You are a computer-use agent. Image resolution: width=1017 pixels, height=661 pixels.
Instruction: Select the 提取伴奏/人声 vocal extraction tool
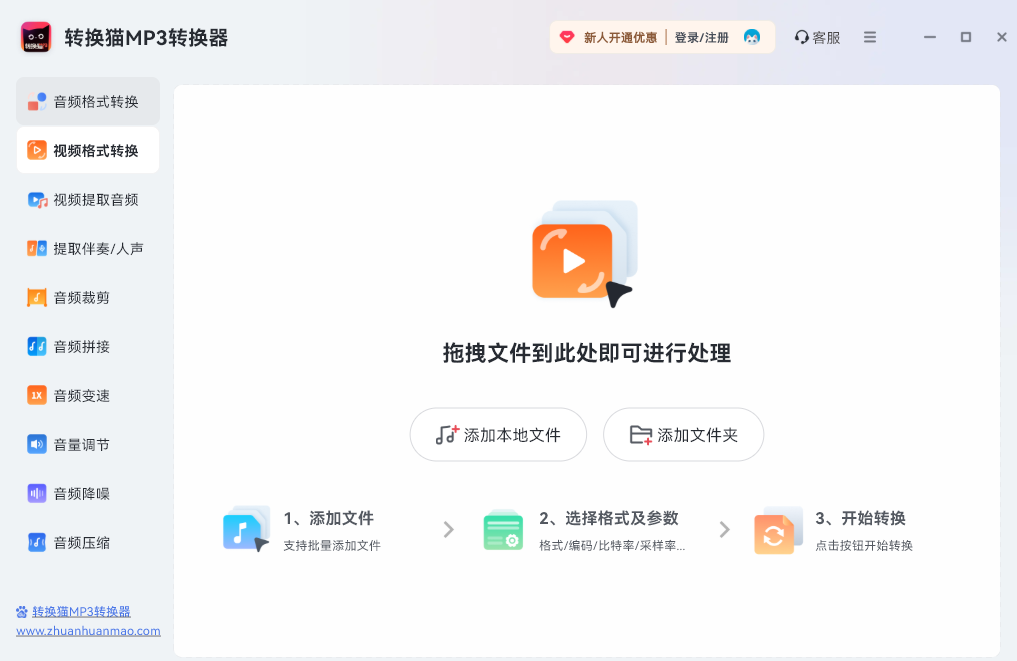(x=87, y=248)
